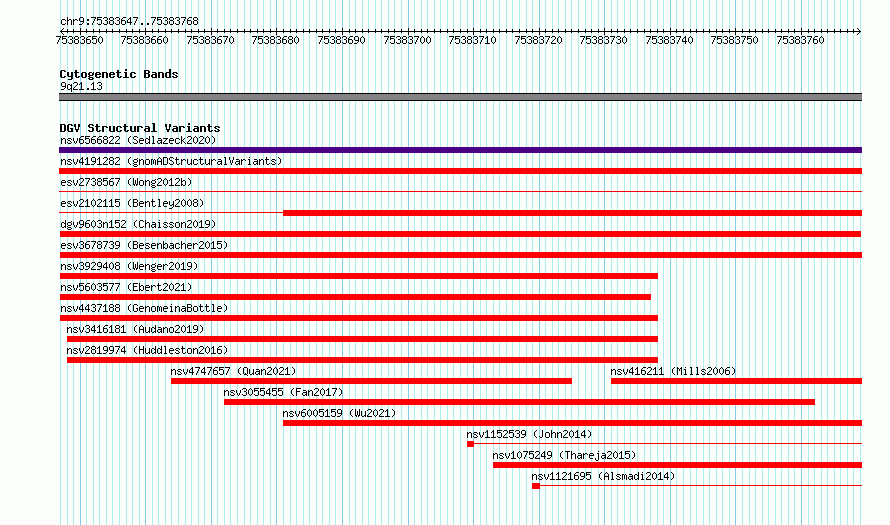This screenshot has height=525, width=890.
Task: Select the red bar under nsv416211 (Mills2006)
Action: point(736,381)
